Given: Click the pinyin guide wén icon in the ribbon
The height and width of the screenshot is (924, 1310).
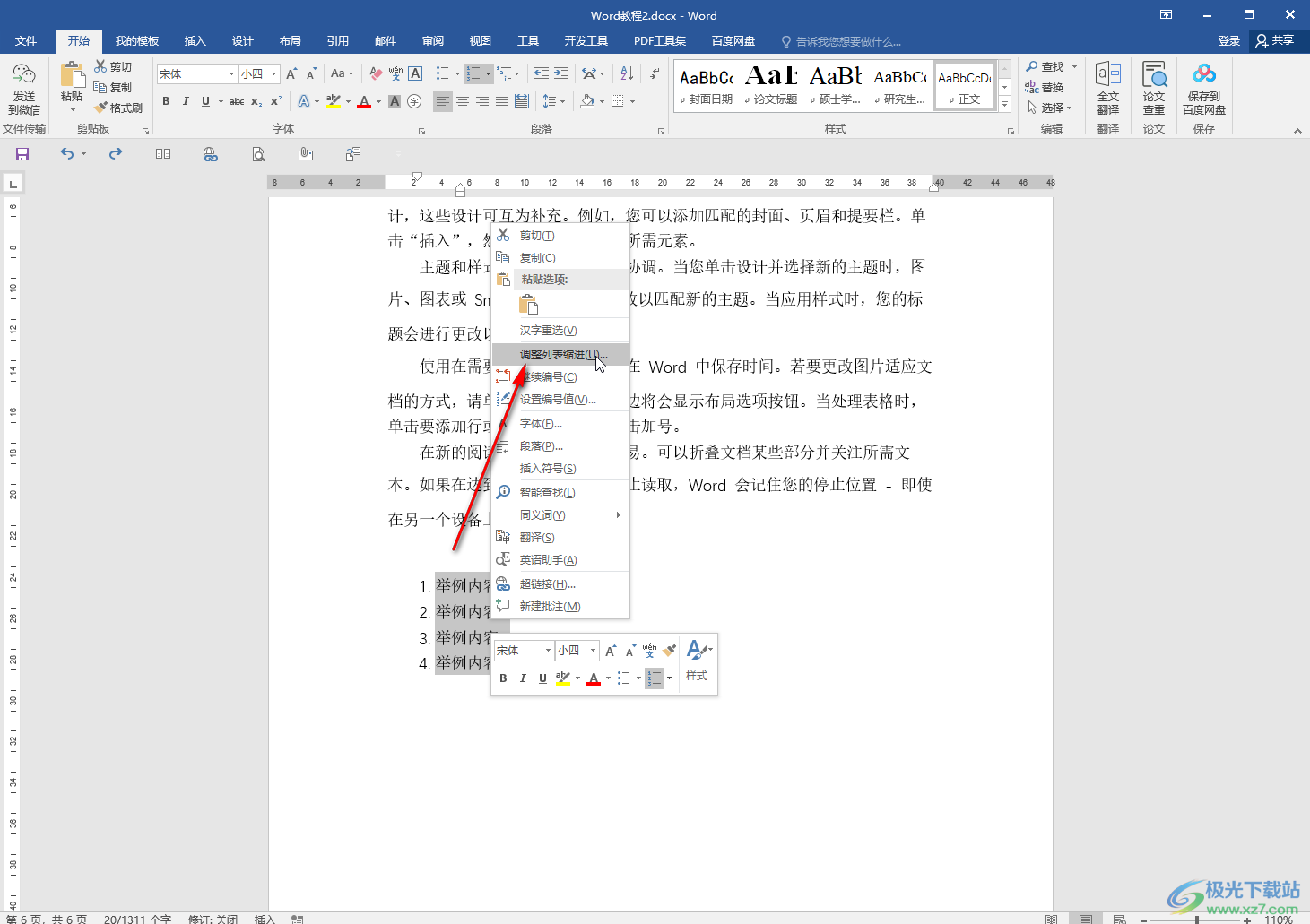Looking at the screenshot, I should (395, 73).
